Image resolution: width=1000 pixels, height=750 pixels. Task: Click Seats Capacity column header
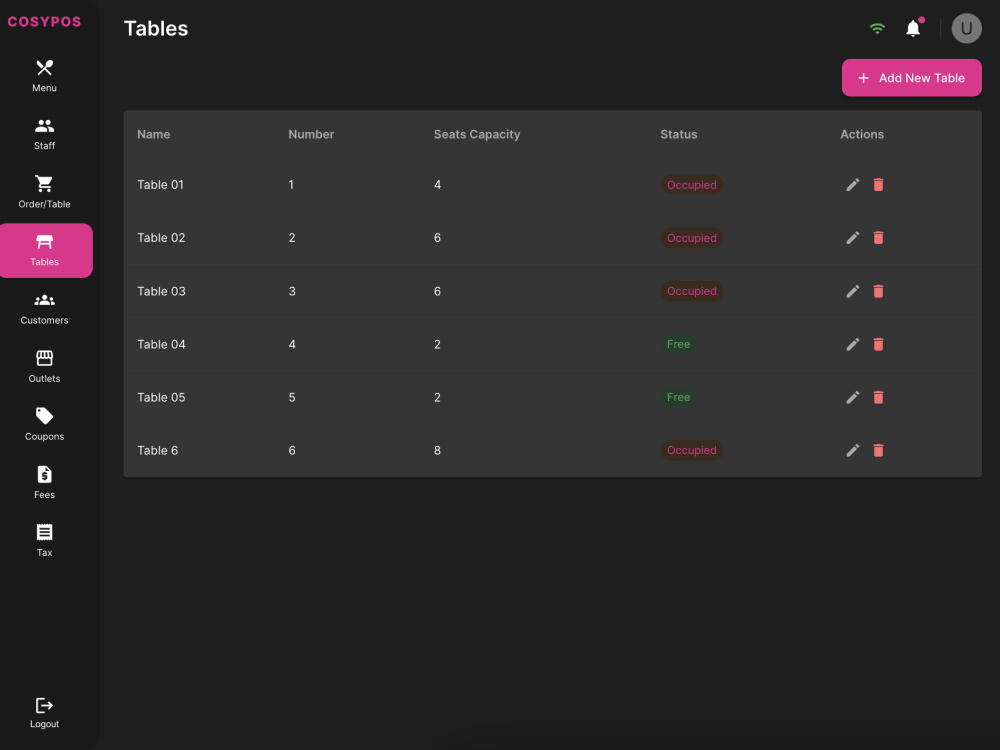pyautogui.click(x=477, y=135)
